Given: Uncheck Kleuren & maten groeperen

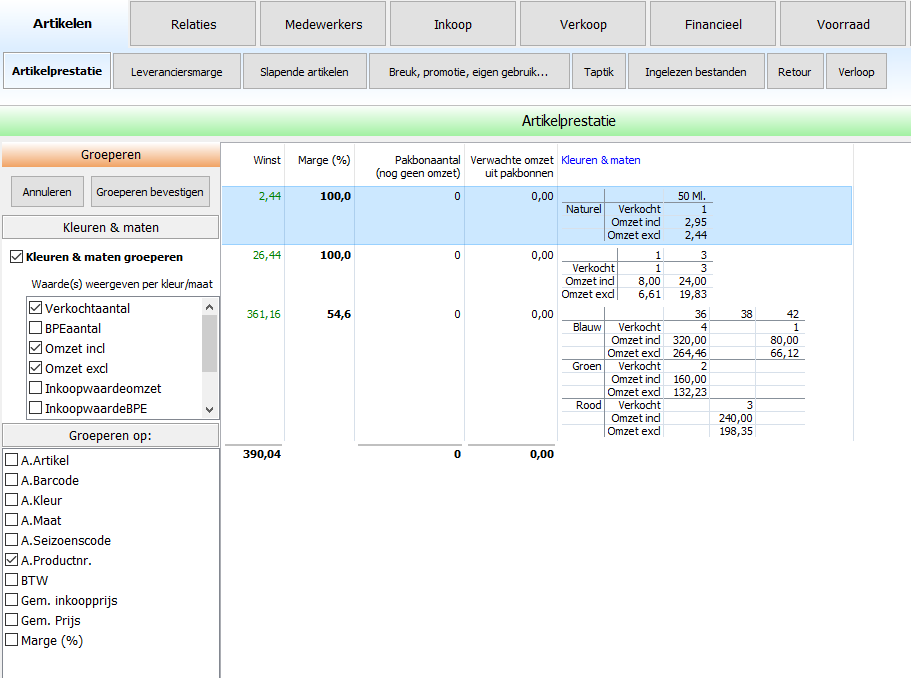Looking at the screenshot, I should coord(17,256).
